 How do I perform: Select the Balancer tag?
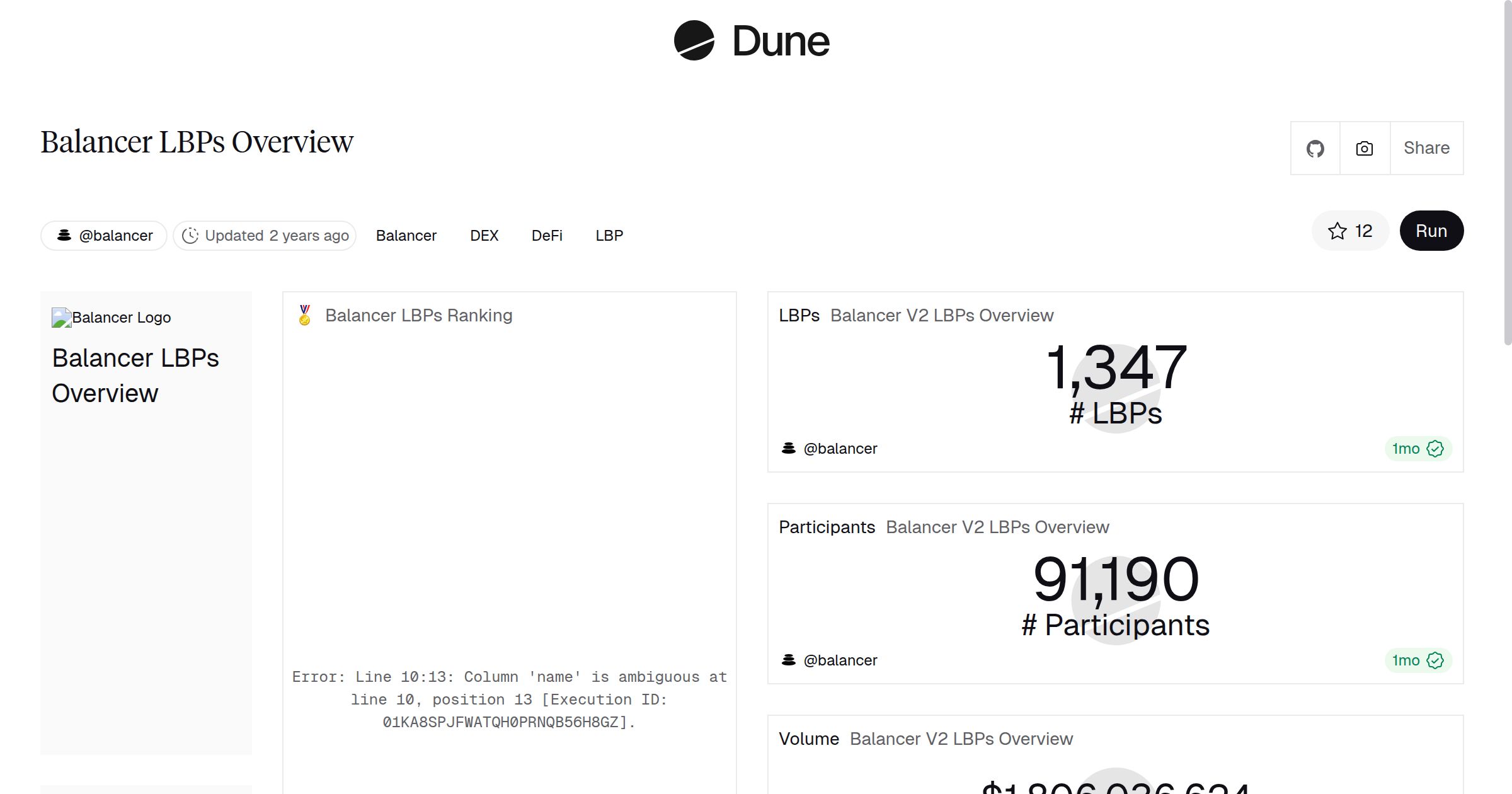coord(406,236)
